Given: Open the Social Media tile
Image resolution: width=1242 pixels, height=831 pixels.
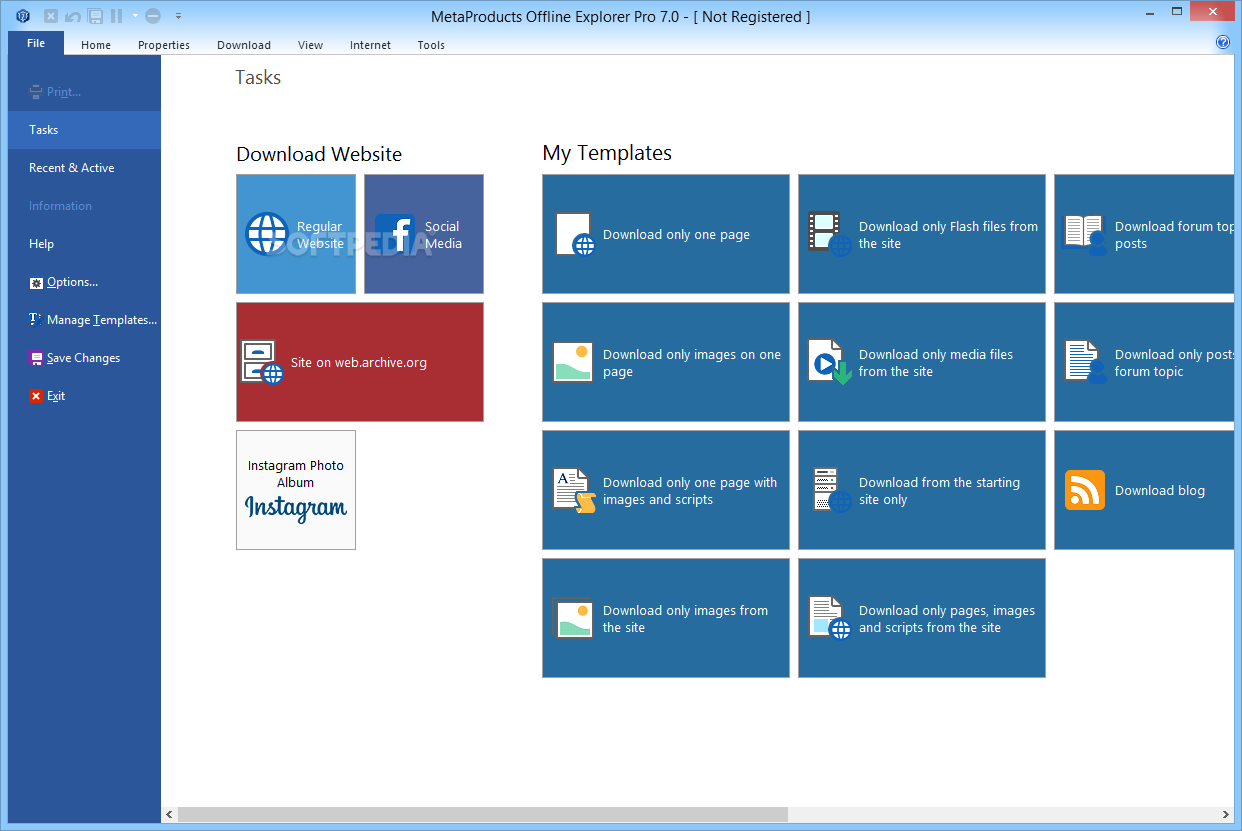Looking at the screenshot, I should click(424, 234).
